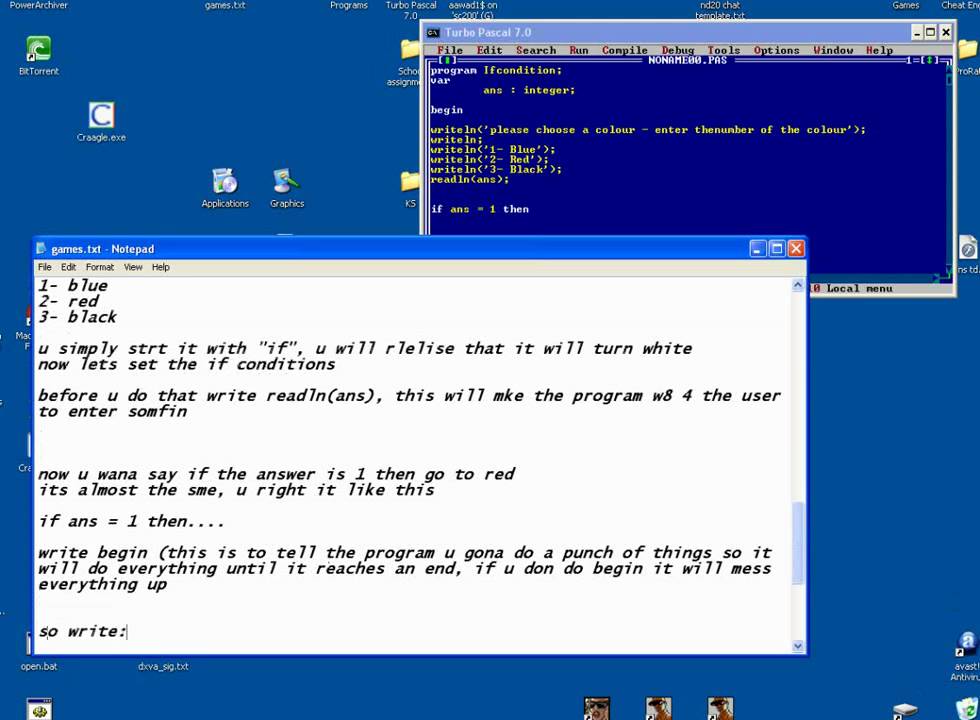Select the Programs desktop icon label

coord(349,5)
